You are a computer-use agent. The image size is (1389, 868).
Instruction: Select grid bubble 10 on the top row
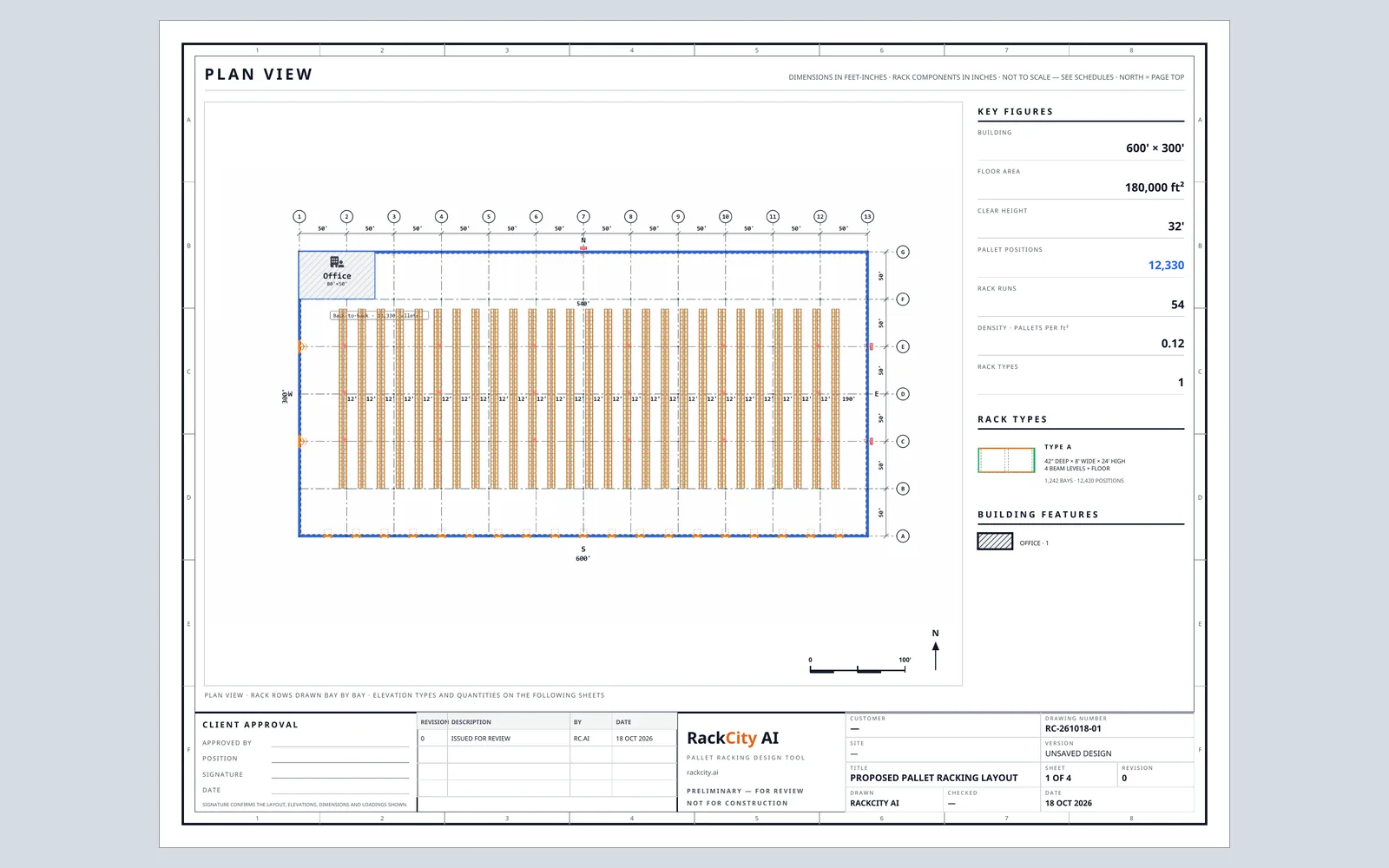click(725, 216)
